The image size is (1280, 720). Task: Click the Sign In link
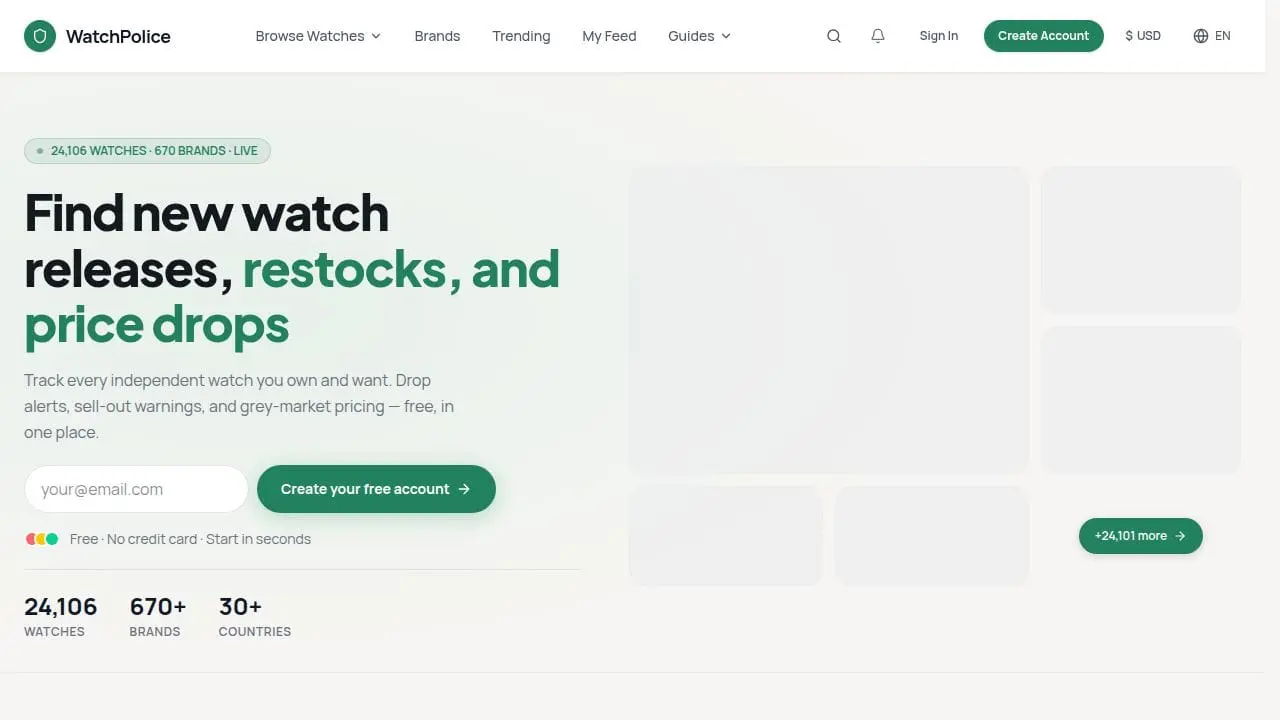coord(938,36)
